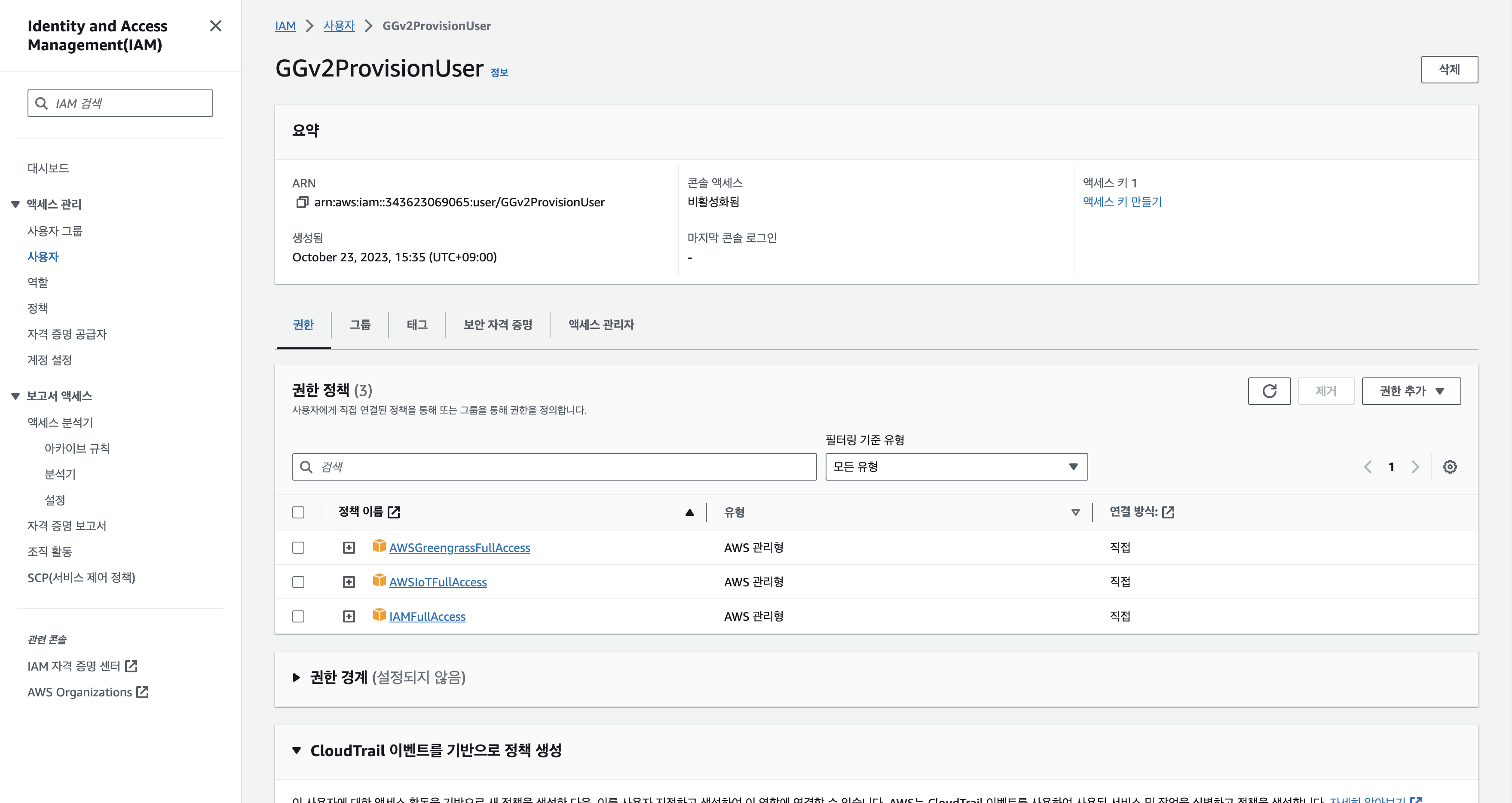1512x803 pixels.
Task: Sort by 유형 column arrow
Action: coord(1075,512)
